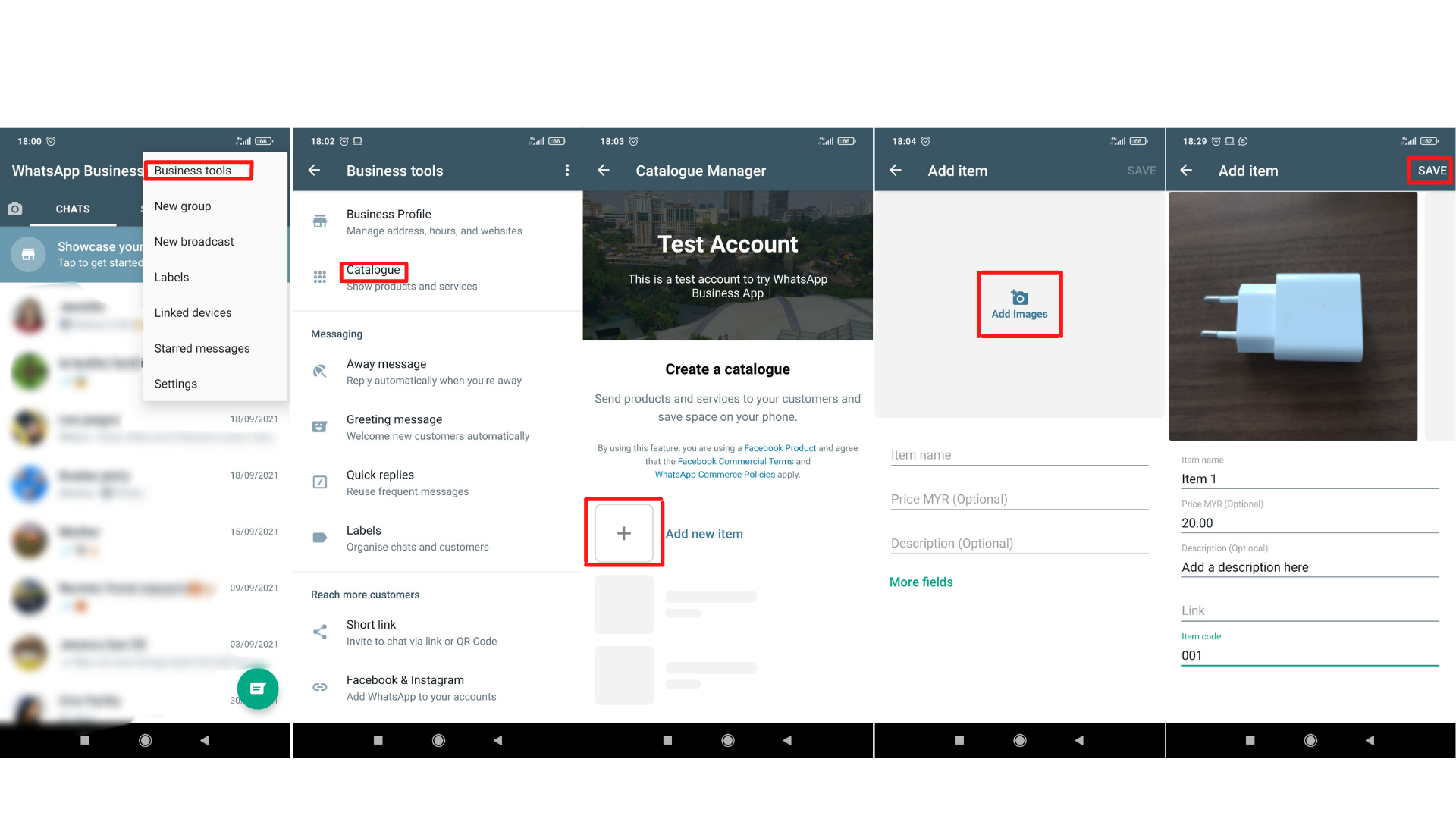Tap the Item code input field

point(1308,655)
